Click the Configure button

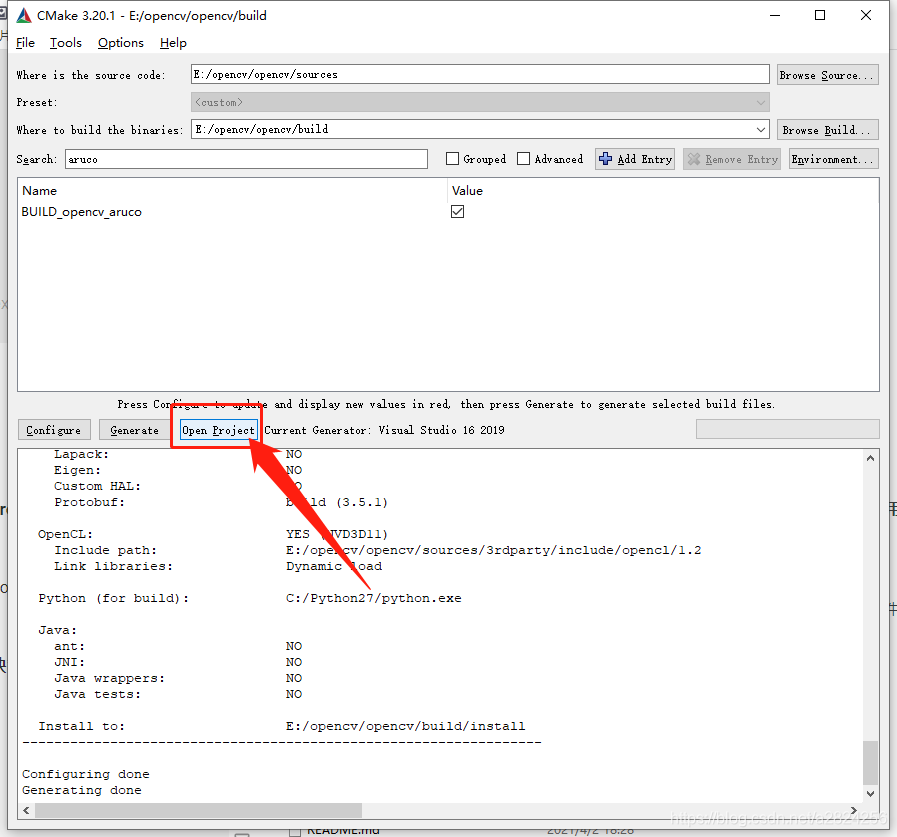(54, 430)
